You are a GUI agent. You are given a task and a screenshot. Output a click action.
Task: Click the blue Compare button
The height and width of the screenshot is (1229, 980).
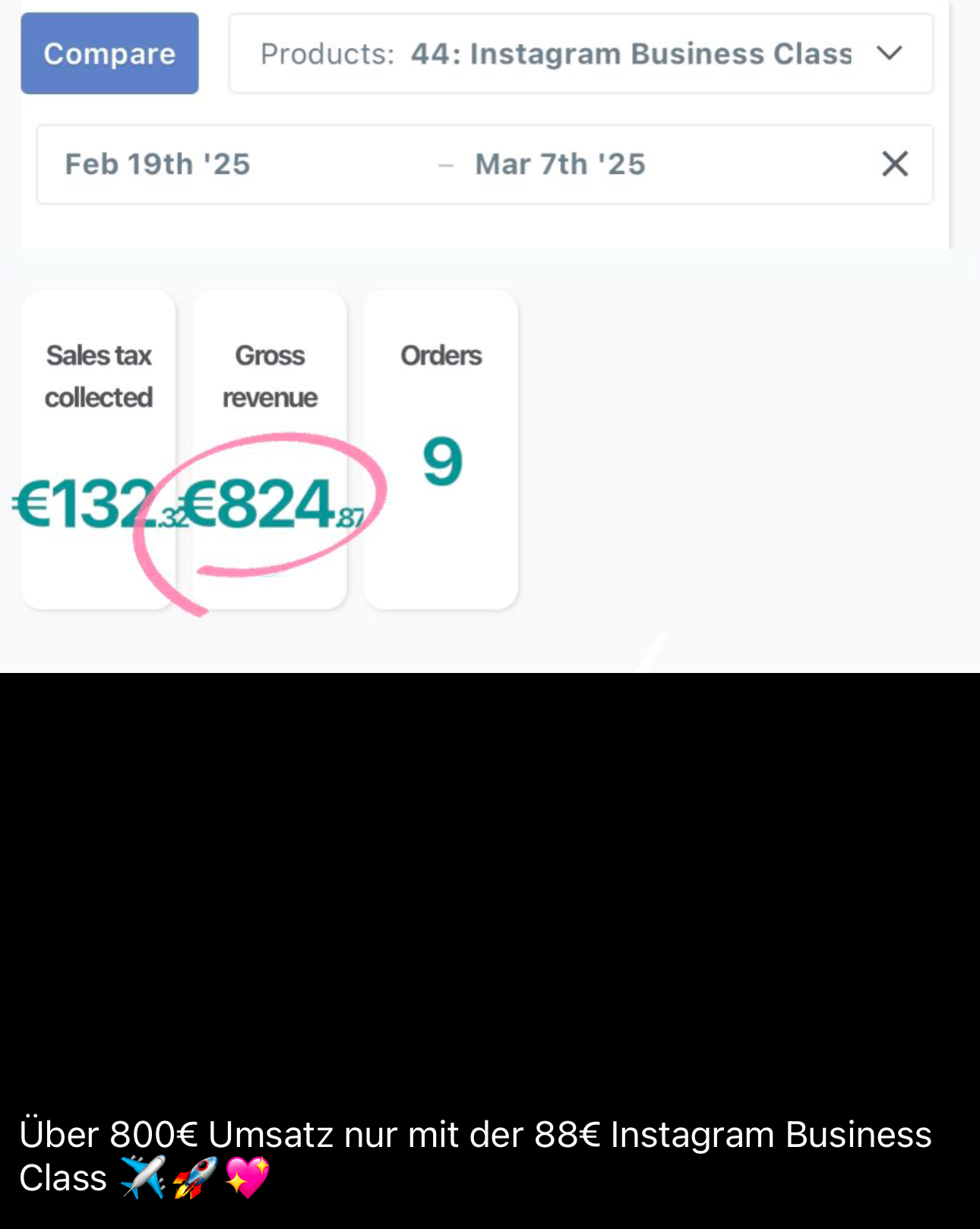[x=109, y=53]
